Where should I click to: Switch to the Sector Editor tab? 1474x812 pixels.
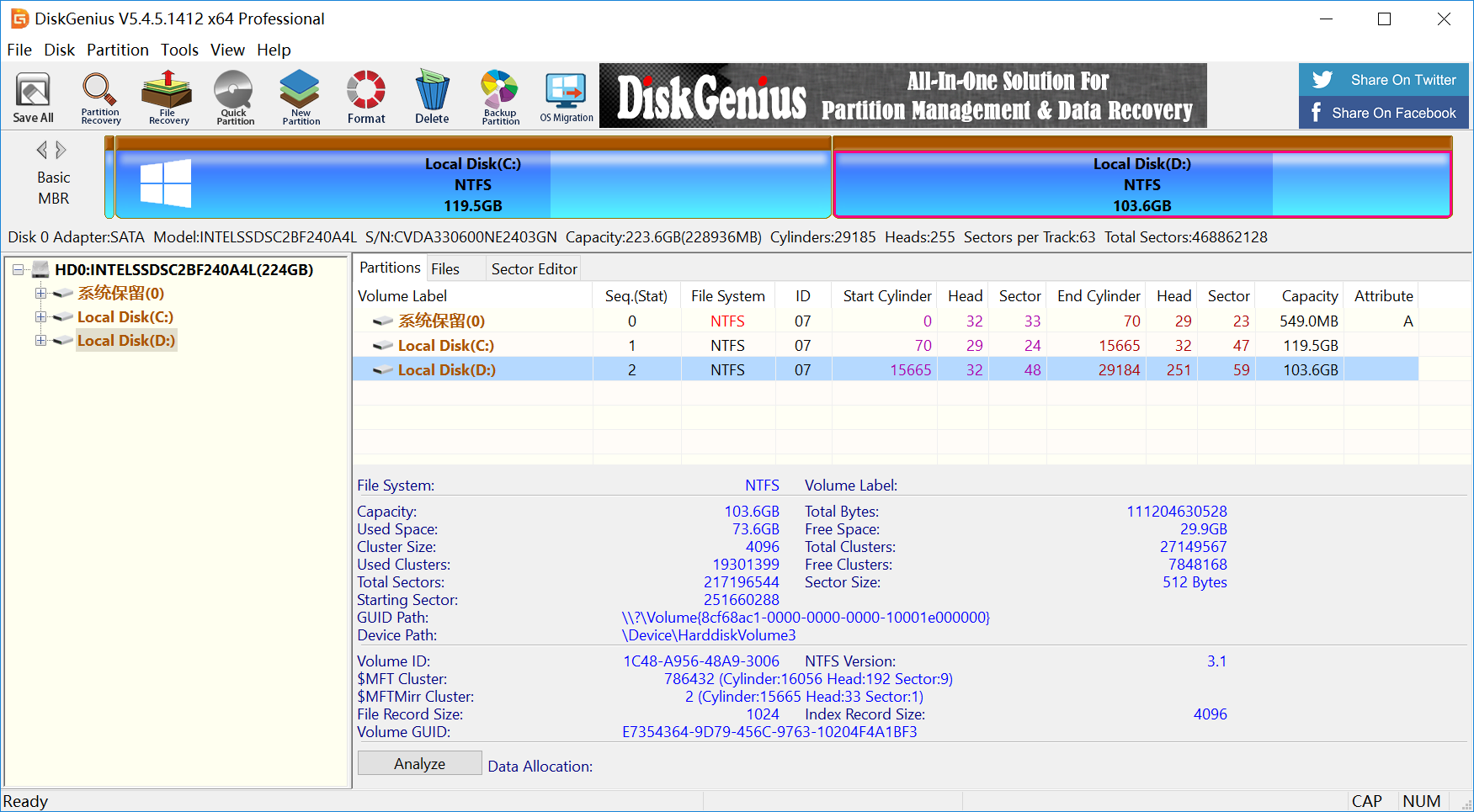(x=534, y=268)
